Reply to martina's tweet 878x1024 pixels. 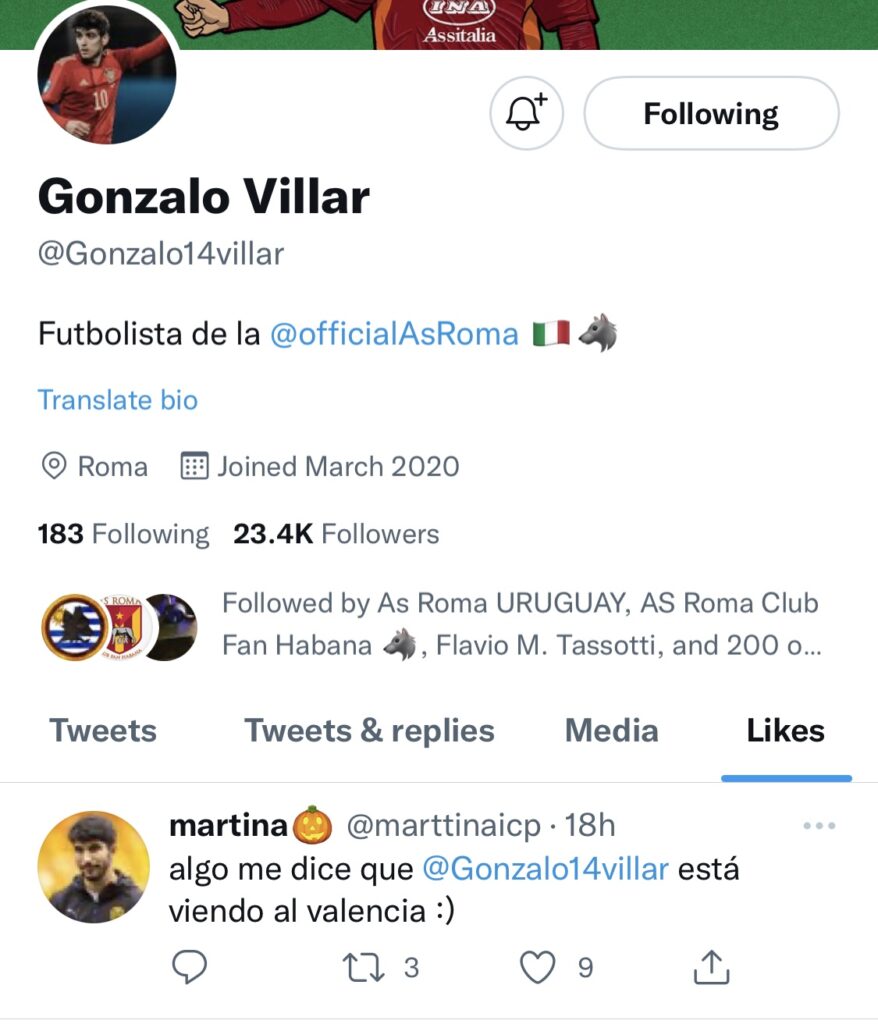point(189,967)
